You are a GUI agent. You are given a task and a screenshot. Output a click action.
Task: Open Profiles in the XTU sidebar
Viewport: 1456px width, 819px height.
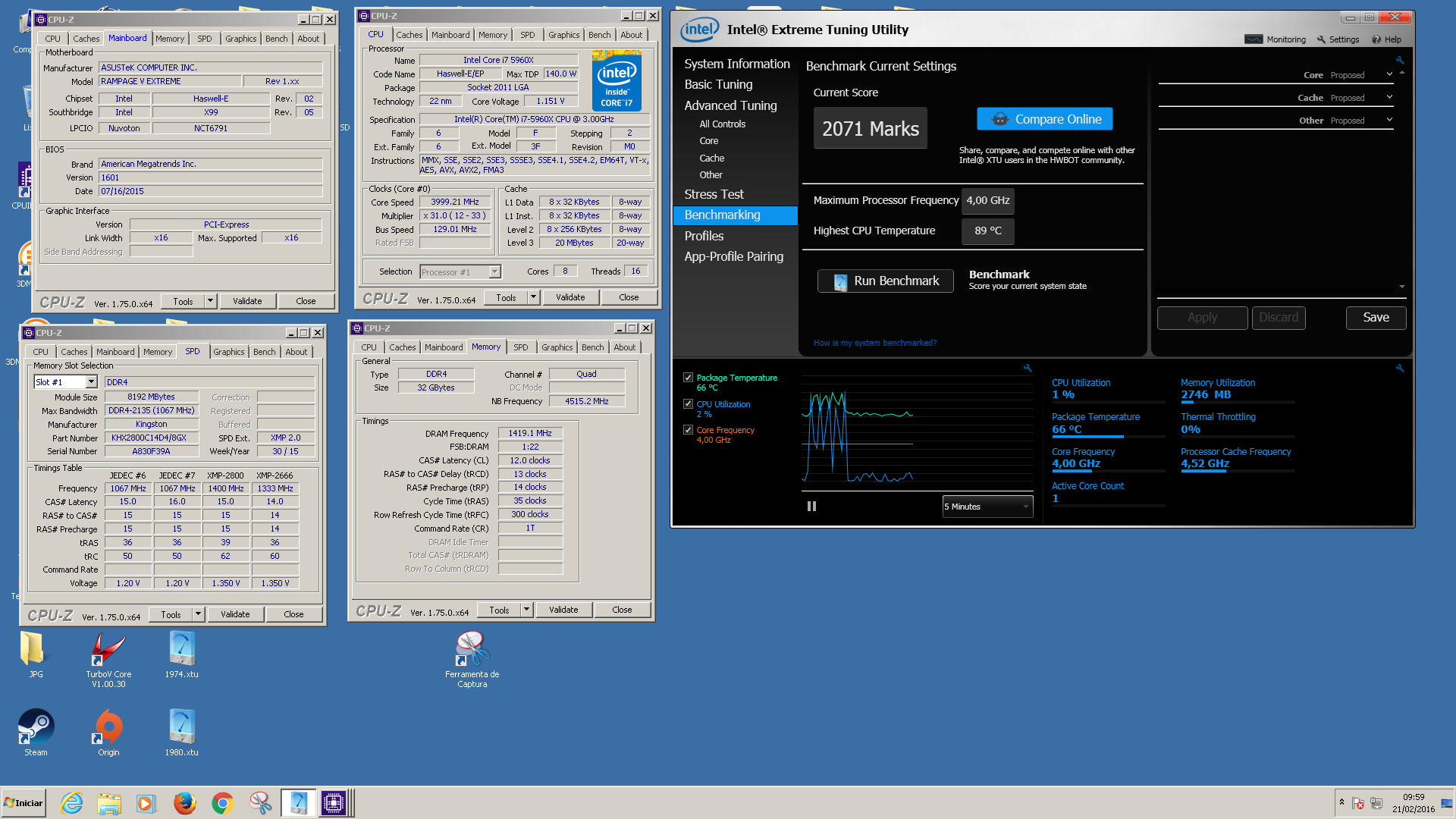point(704,236)
